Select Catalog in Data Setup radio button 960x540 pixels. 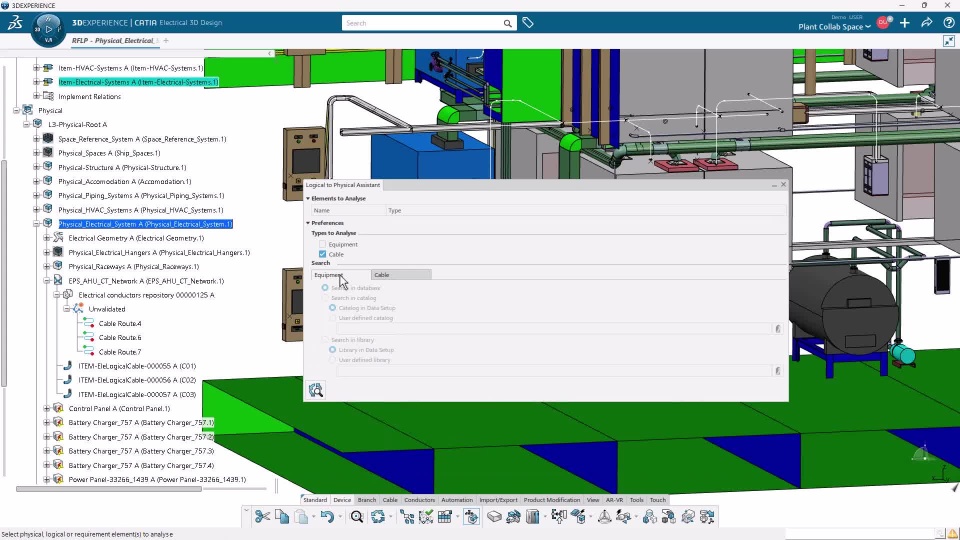[x=332, y=308]
